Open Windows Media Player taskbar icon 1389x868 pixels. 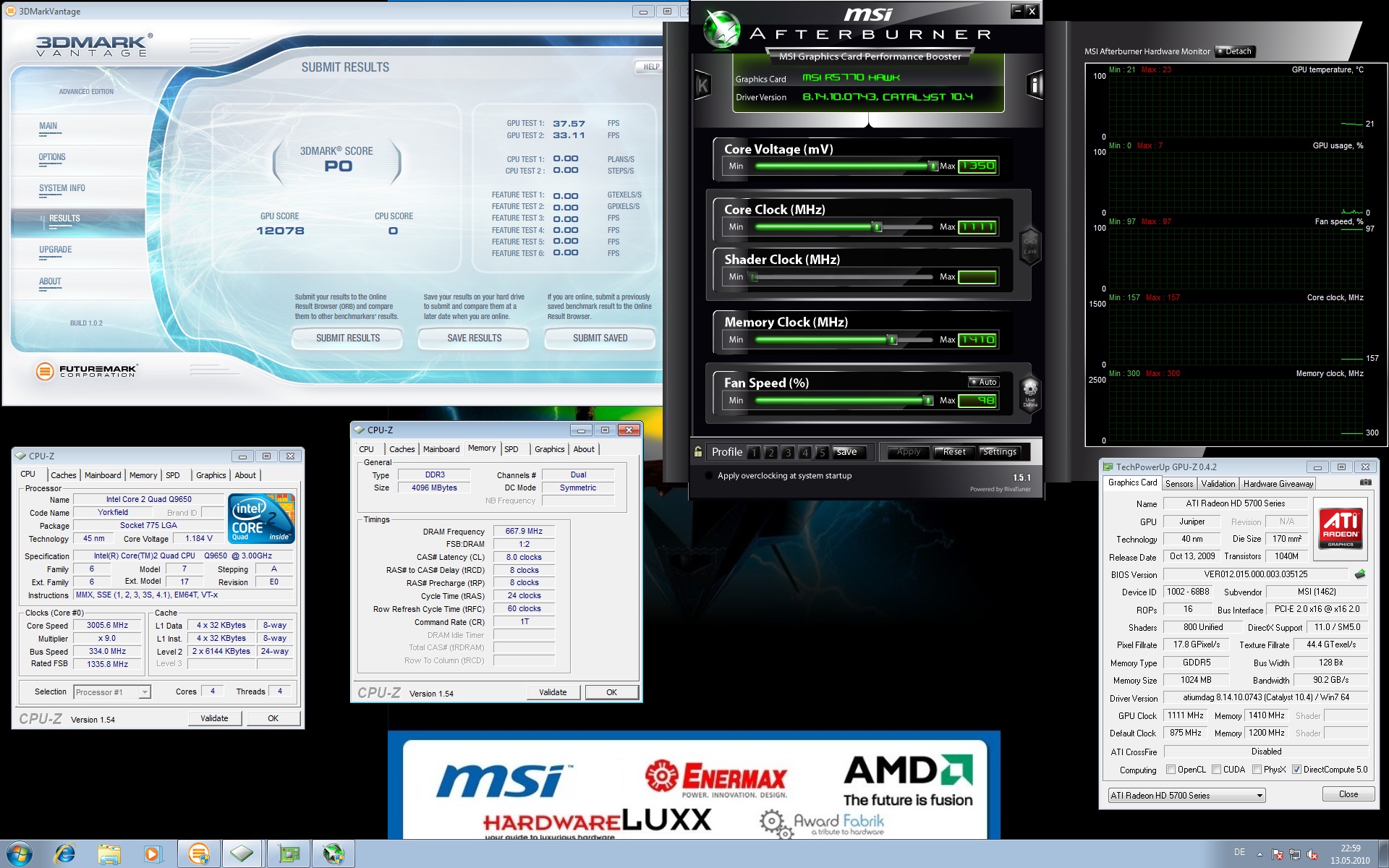pos(153,854)
